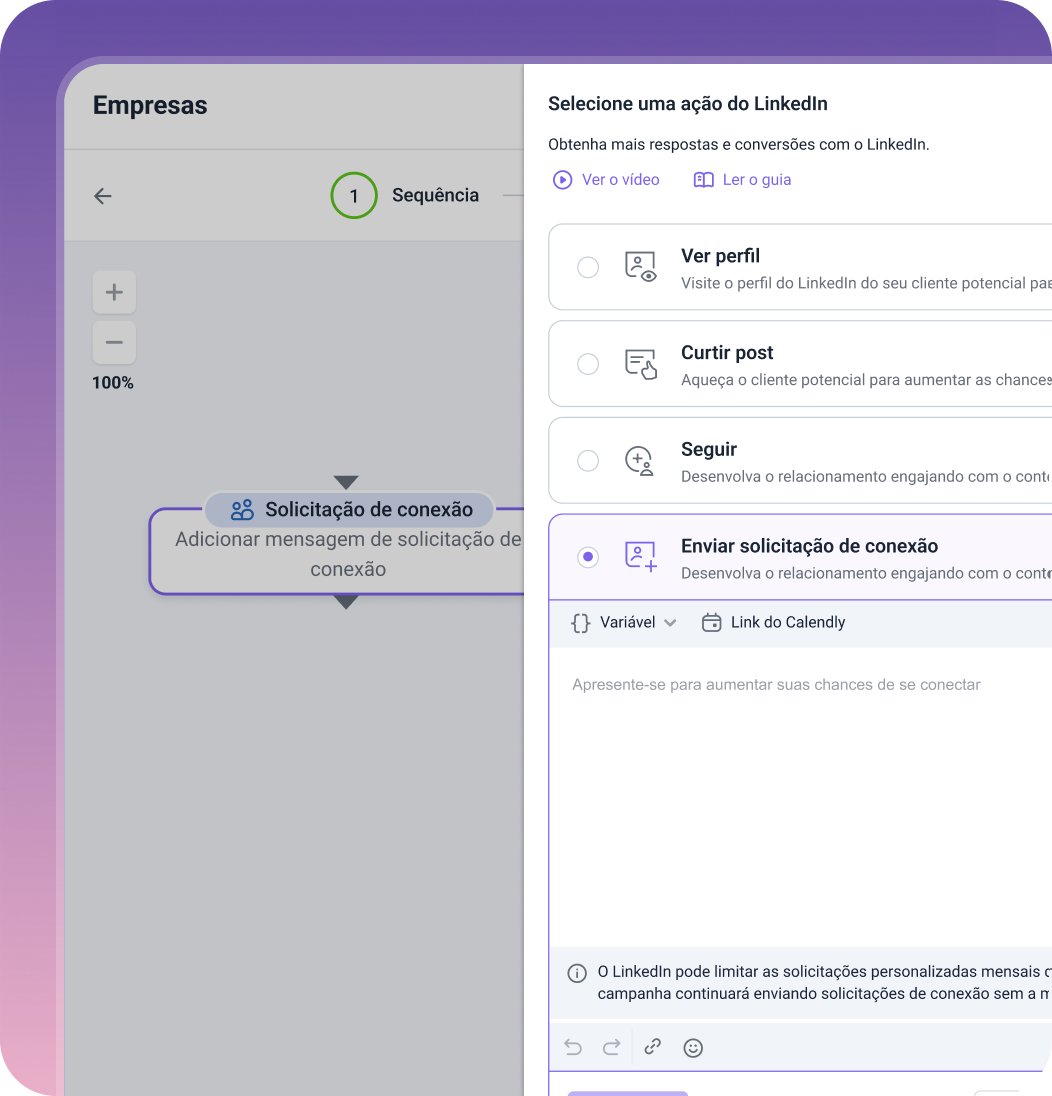
Task: Zoom out with the minus button
Action: point(114,342)
